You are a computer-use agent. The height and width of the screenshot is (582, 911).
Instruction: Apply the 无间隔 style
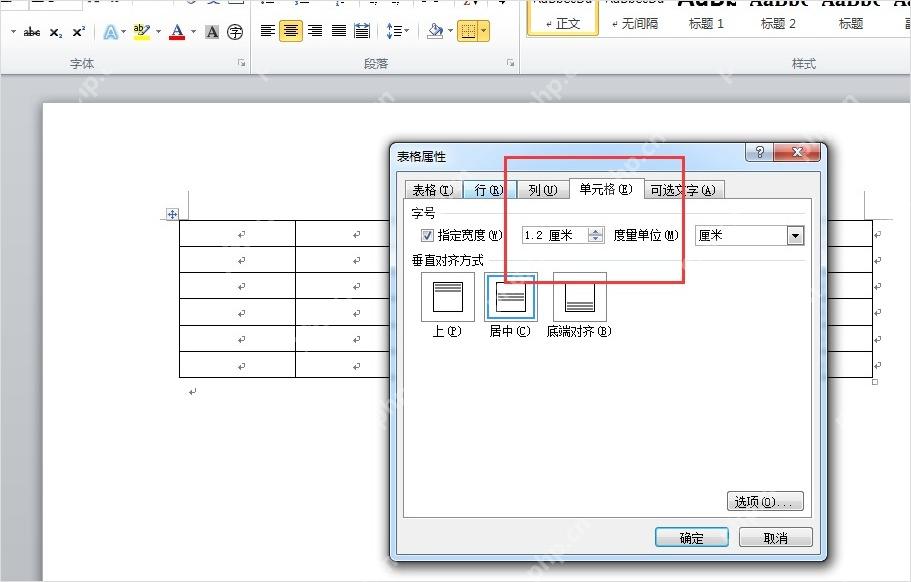[634, 17]
